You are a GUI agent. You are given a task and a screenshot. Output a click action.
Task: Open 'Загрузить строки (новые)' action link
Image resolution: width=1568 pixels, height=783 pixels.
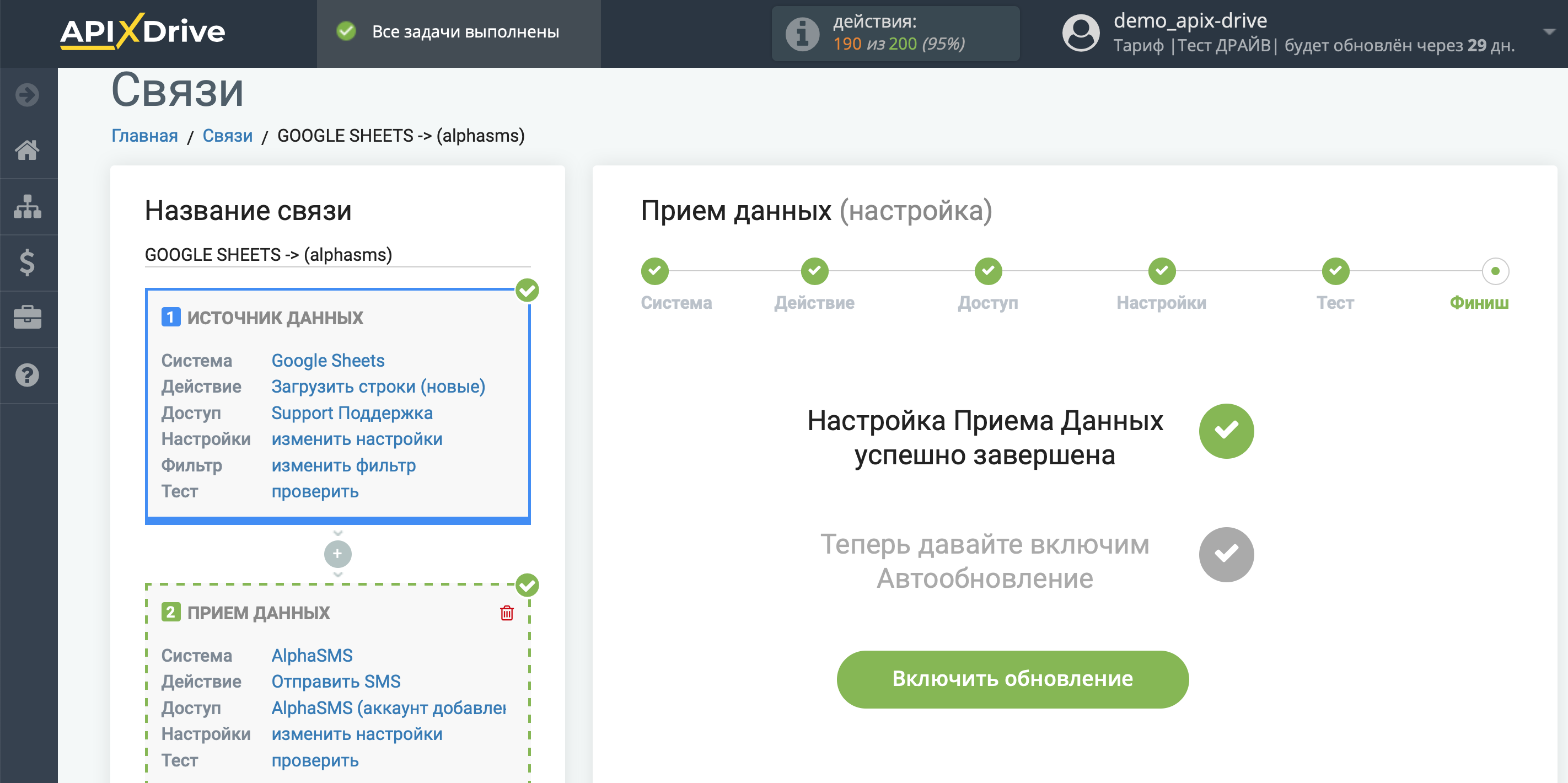click(x=378, y=387)
